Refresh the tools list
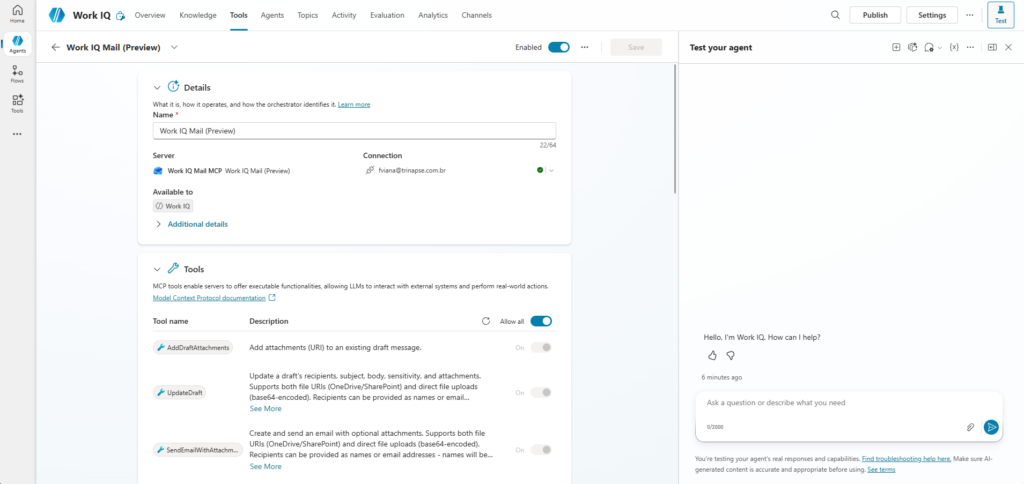Image resolution: width=1024 pixels, height=484 pixels. point(485,321)
